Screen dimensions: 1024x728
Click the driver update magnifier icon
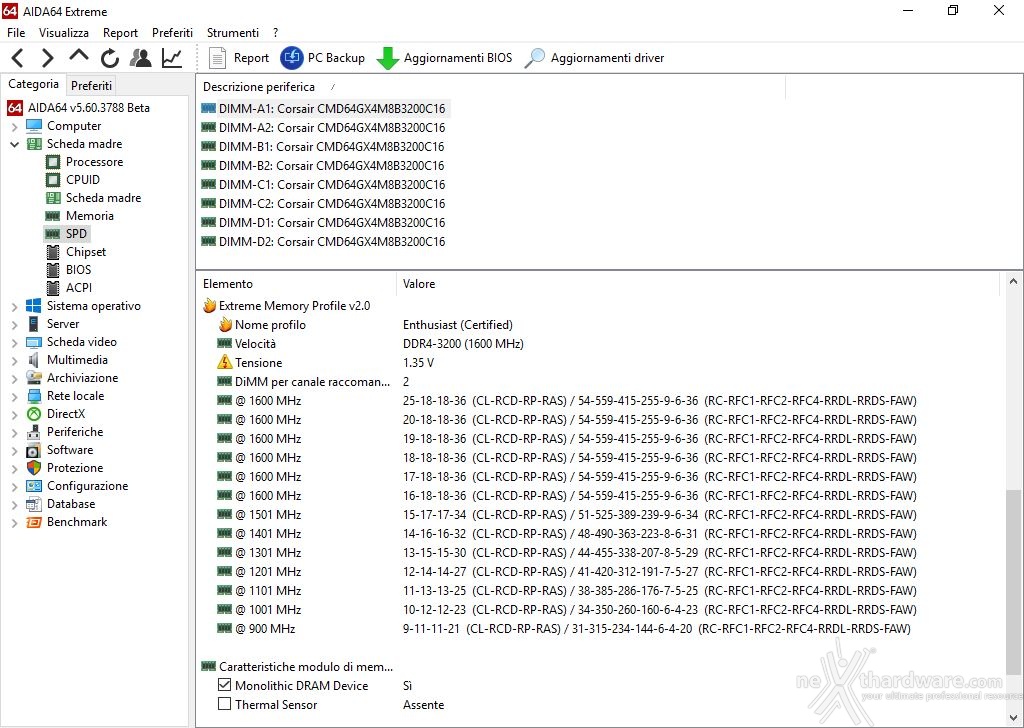click(534, 58)
